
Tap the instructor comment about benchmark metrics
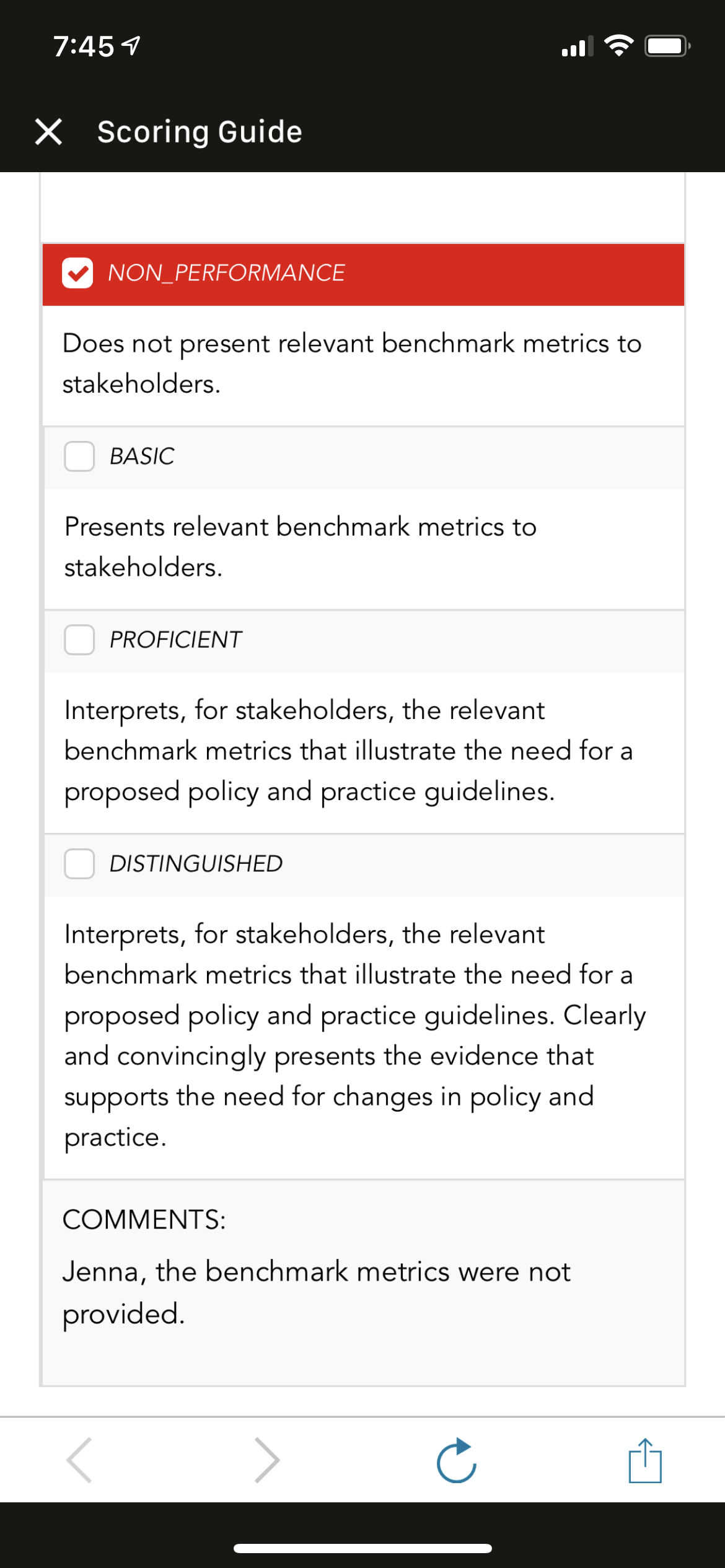pos(316,1292)
